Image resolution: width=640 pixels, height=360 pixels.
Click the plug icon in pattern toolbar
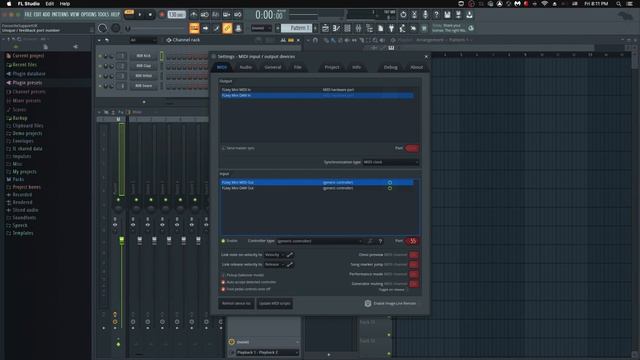point(391,28)
